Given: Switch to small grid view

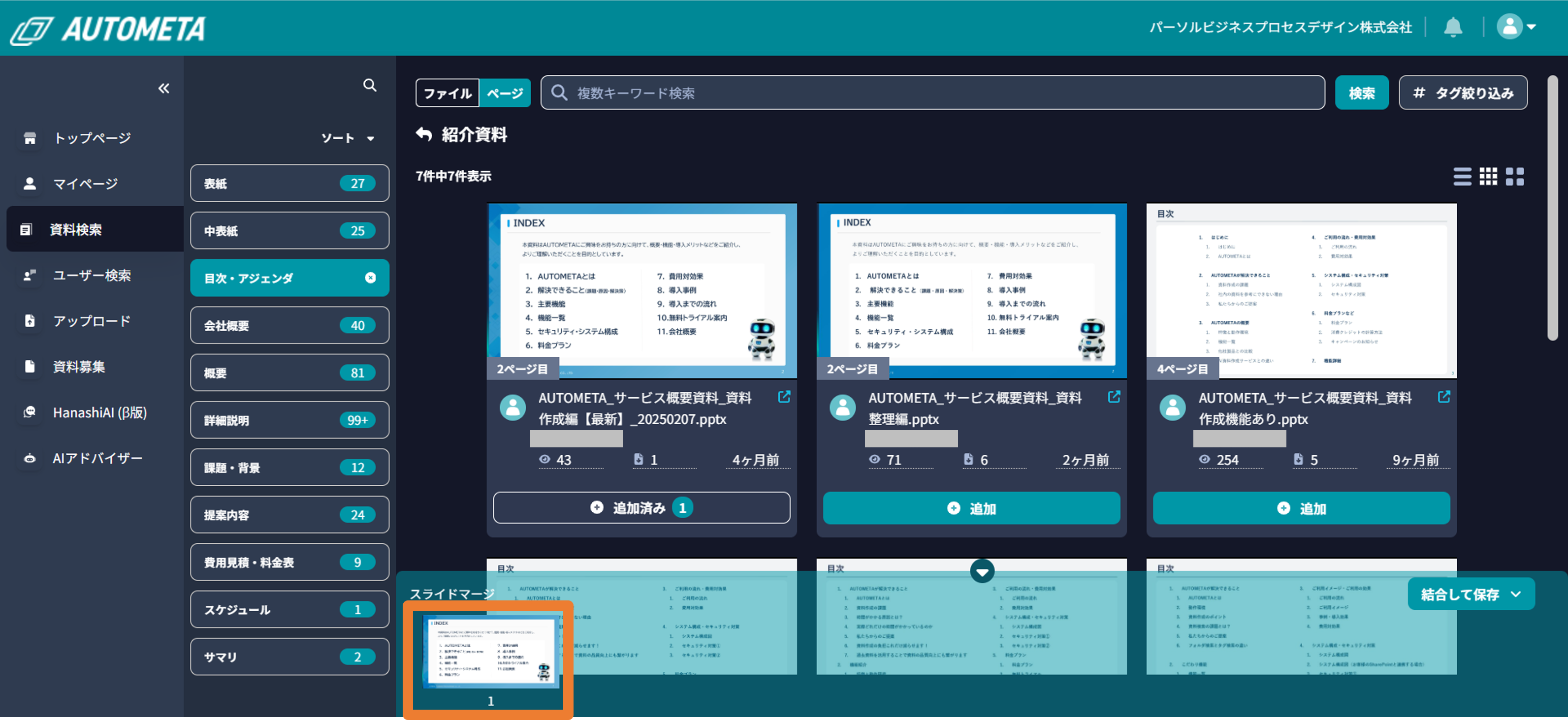Looking at the screenshot, I should 1488,177.
